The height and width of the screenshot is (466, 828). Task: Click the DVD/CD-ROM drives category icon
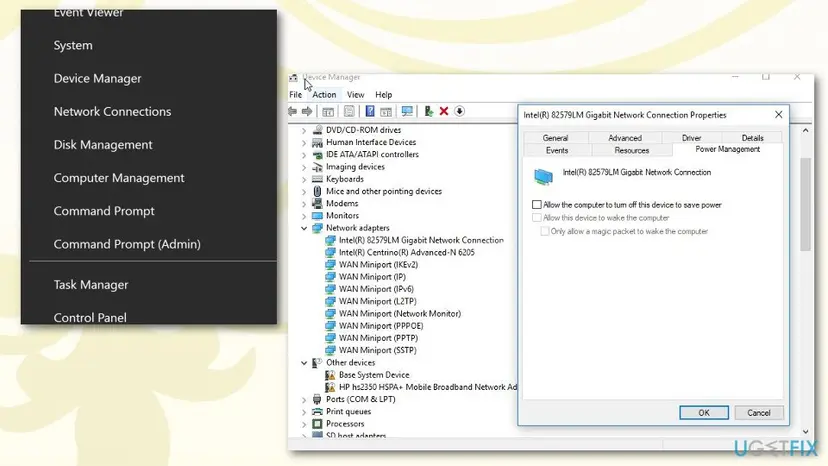click(317, 129)
